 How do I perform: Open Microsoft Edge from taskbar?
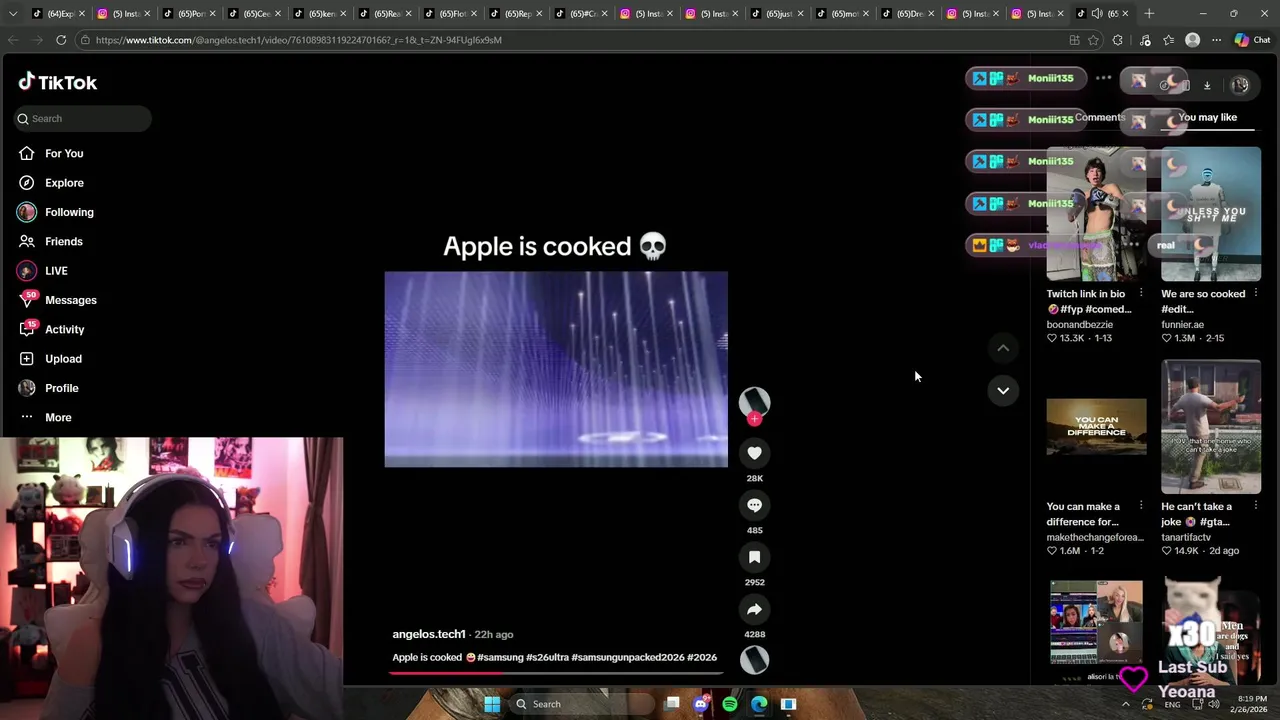click(x=759, y=704)
